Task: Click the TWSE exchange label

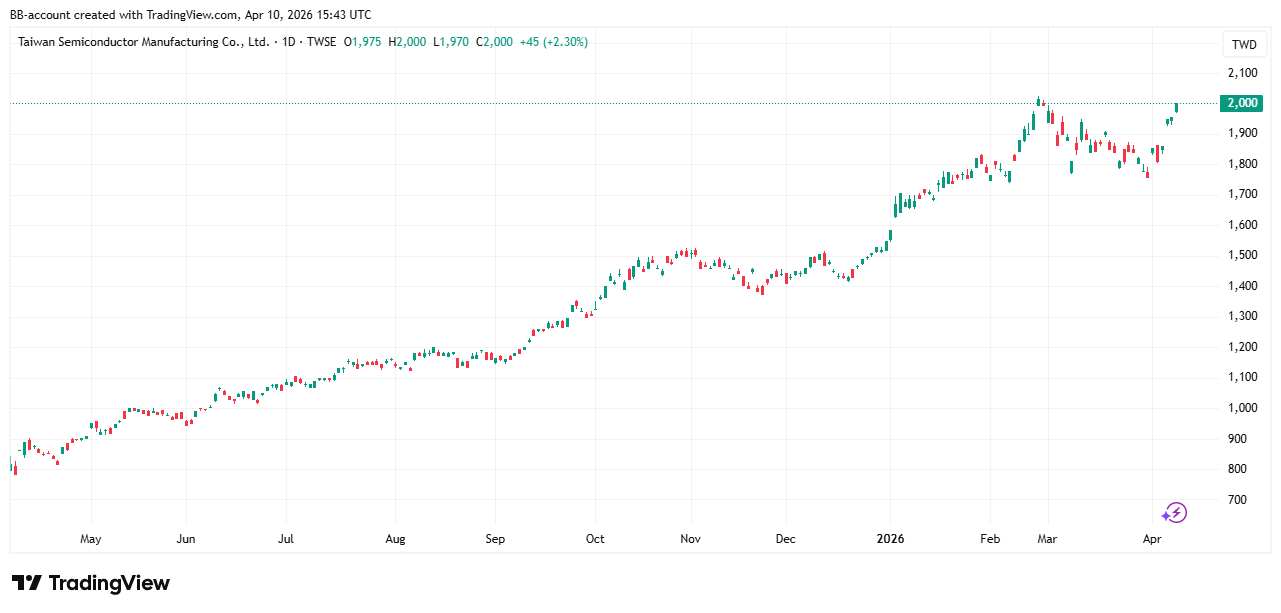Action: 321,42
